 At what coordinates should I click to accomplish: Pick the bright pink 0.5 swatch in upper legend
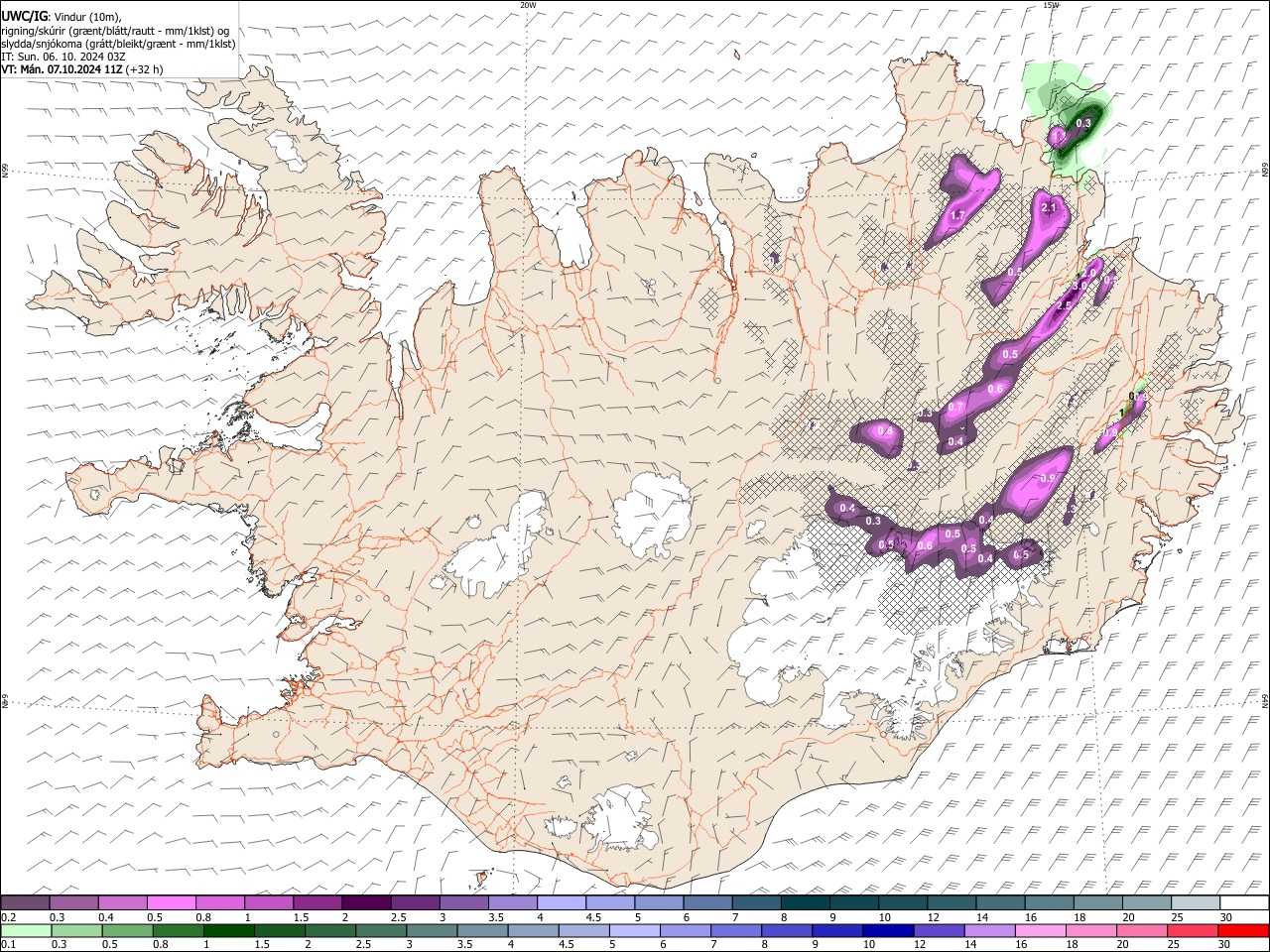[x=173, y=902]
